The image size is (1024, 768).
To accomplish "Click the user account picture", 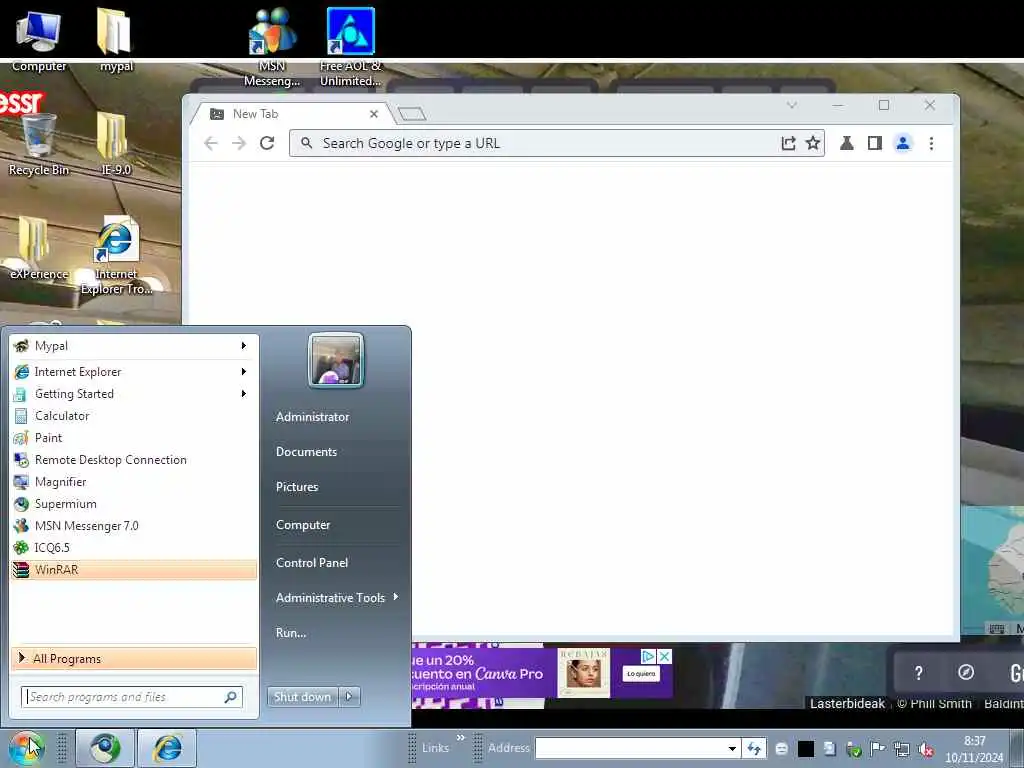I will pyautogui.click(x=336, y=360).
